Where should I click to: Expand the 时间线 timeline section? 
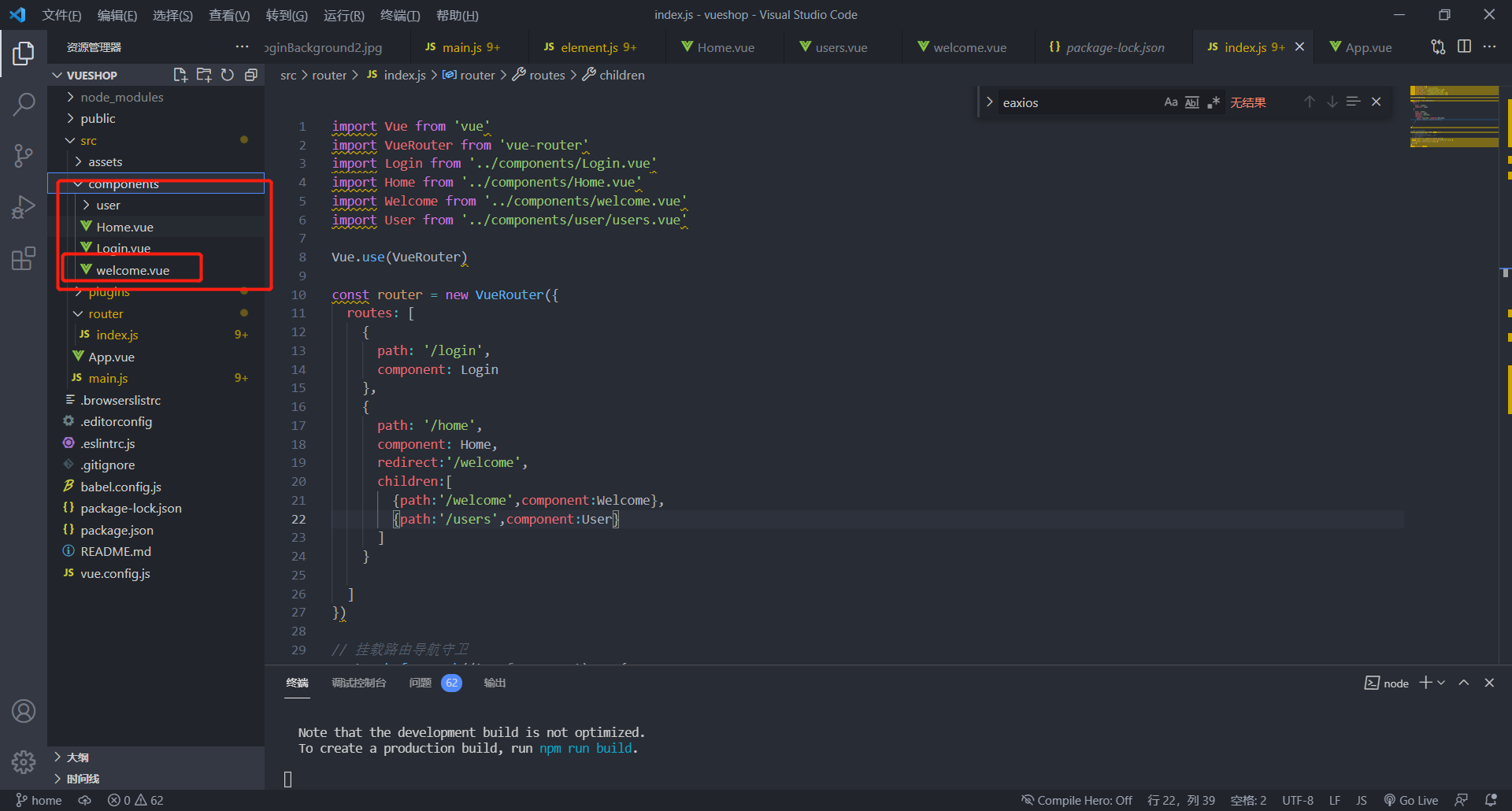[57, 779]
